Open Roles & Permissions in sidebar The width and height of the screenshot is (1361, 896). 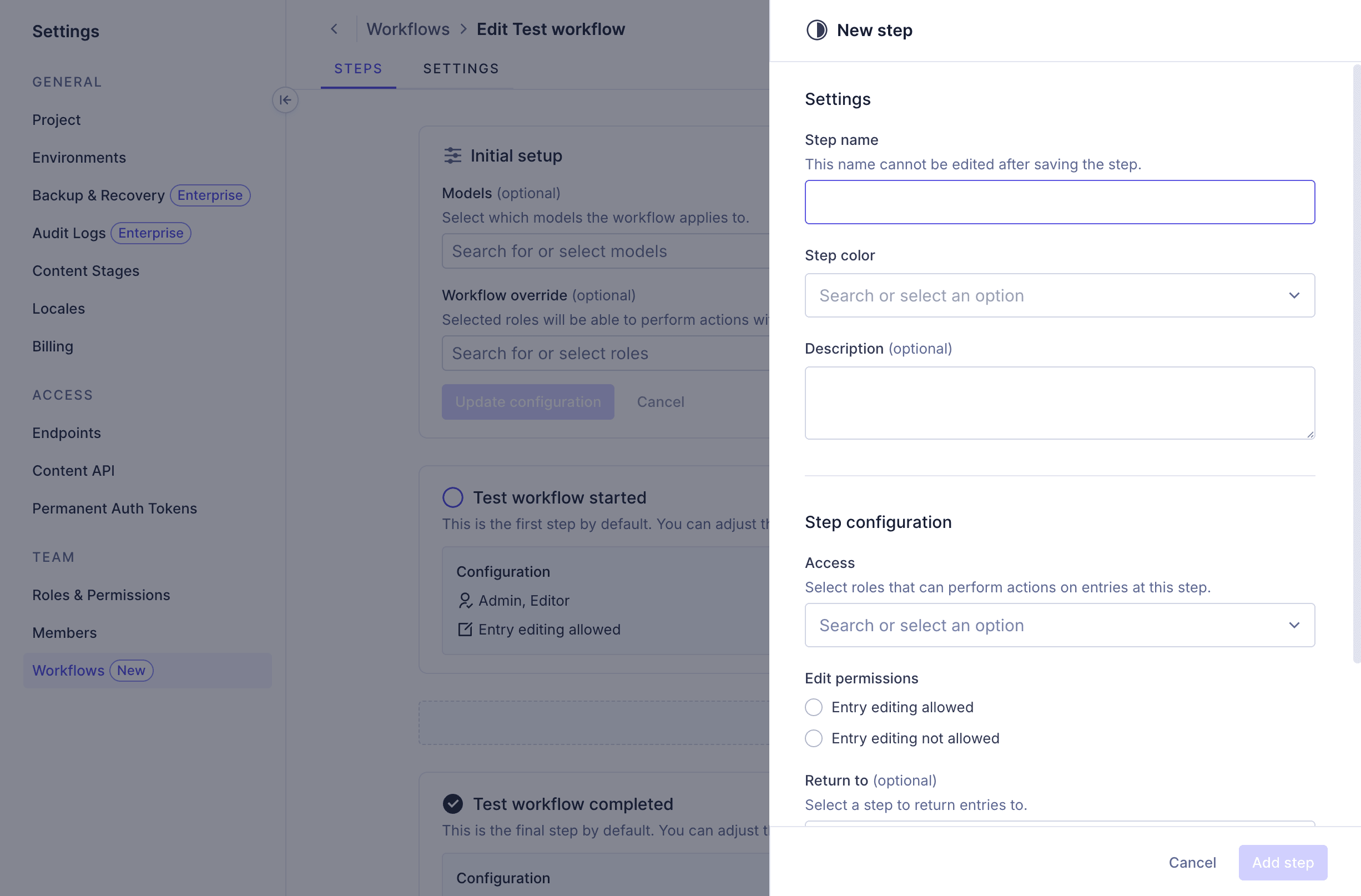tap(101, 595)
